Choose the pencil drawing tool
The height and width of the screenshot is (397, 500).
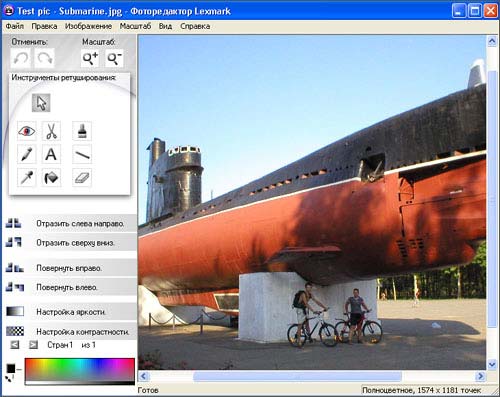pos(27,154)
